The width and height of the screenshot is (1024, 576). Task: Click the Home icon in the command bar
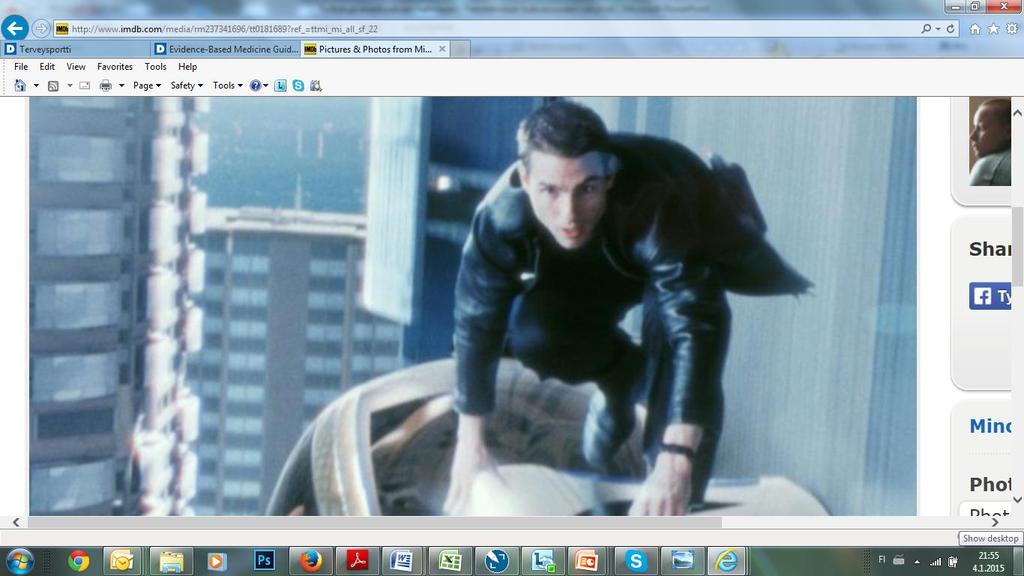pyautogui.click(x=20, y=86)
